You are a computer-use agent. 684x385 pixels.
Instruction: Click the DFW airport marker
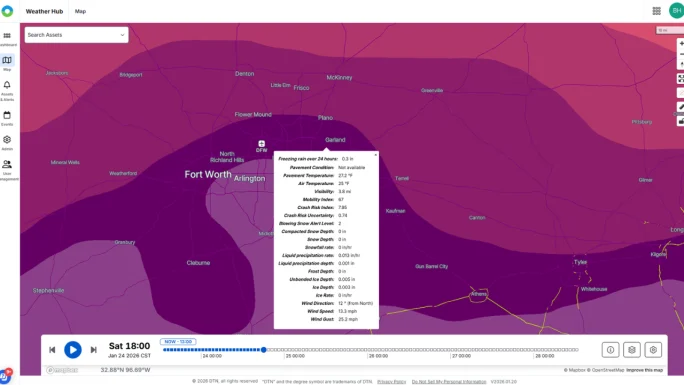[261, 144]
